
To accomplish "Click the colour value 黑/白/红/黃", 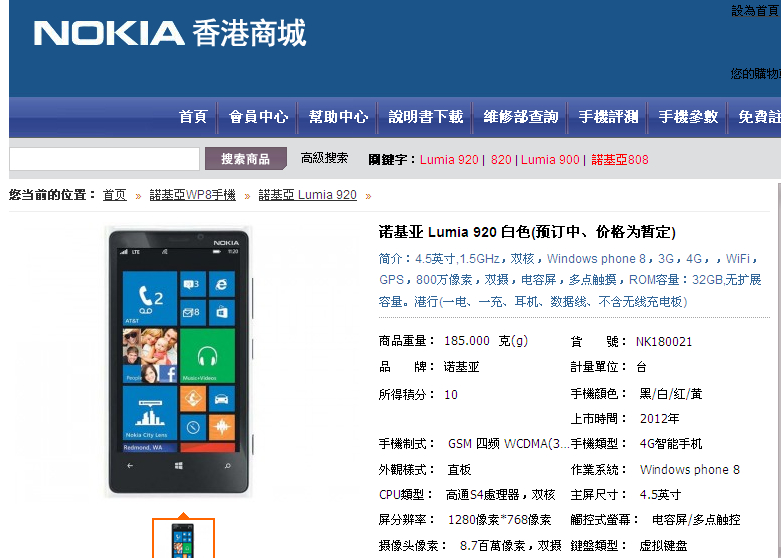I will click(x=671, y=394).
